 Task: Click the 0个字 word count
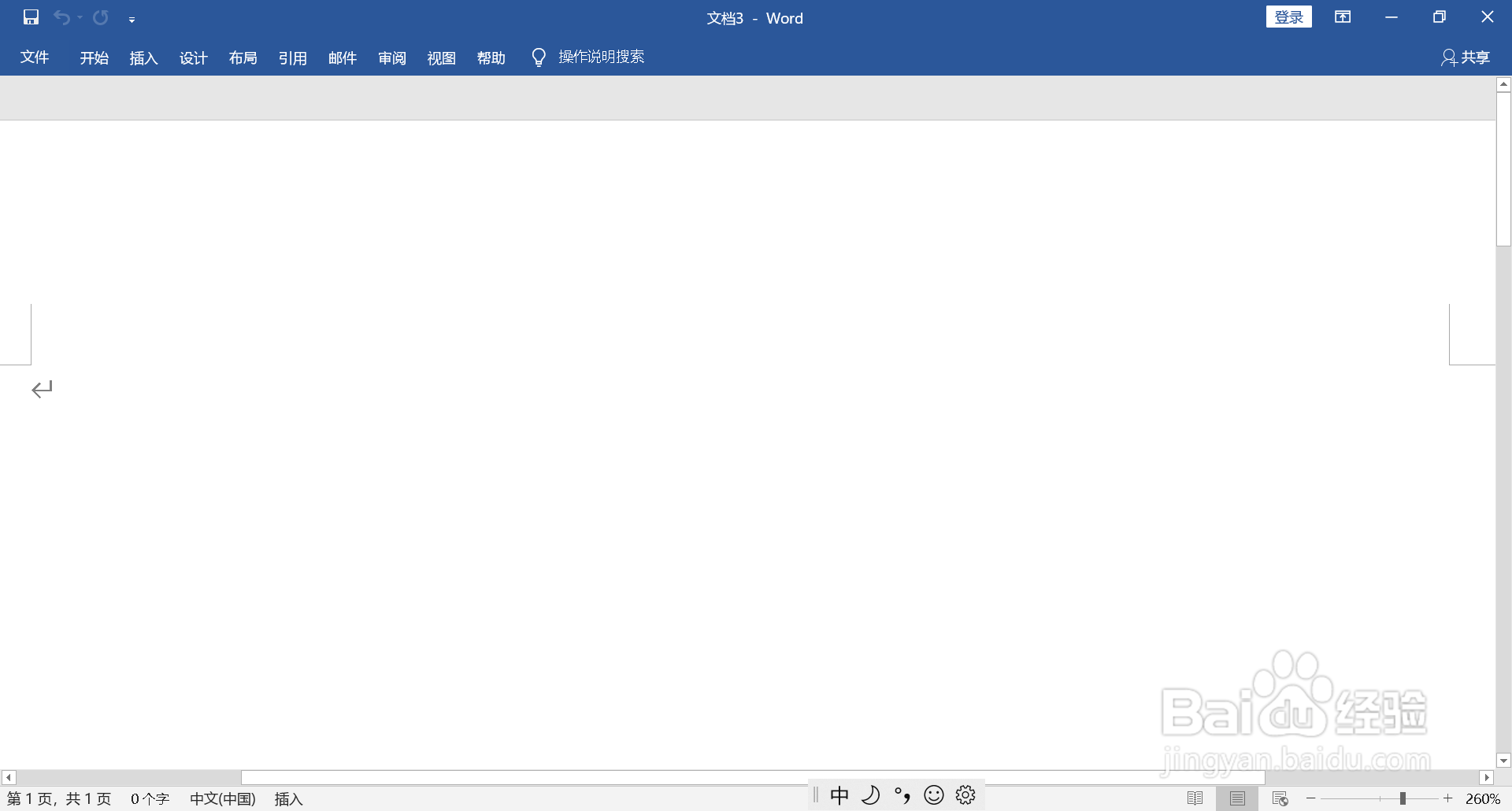[x=150, y=798]
